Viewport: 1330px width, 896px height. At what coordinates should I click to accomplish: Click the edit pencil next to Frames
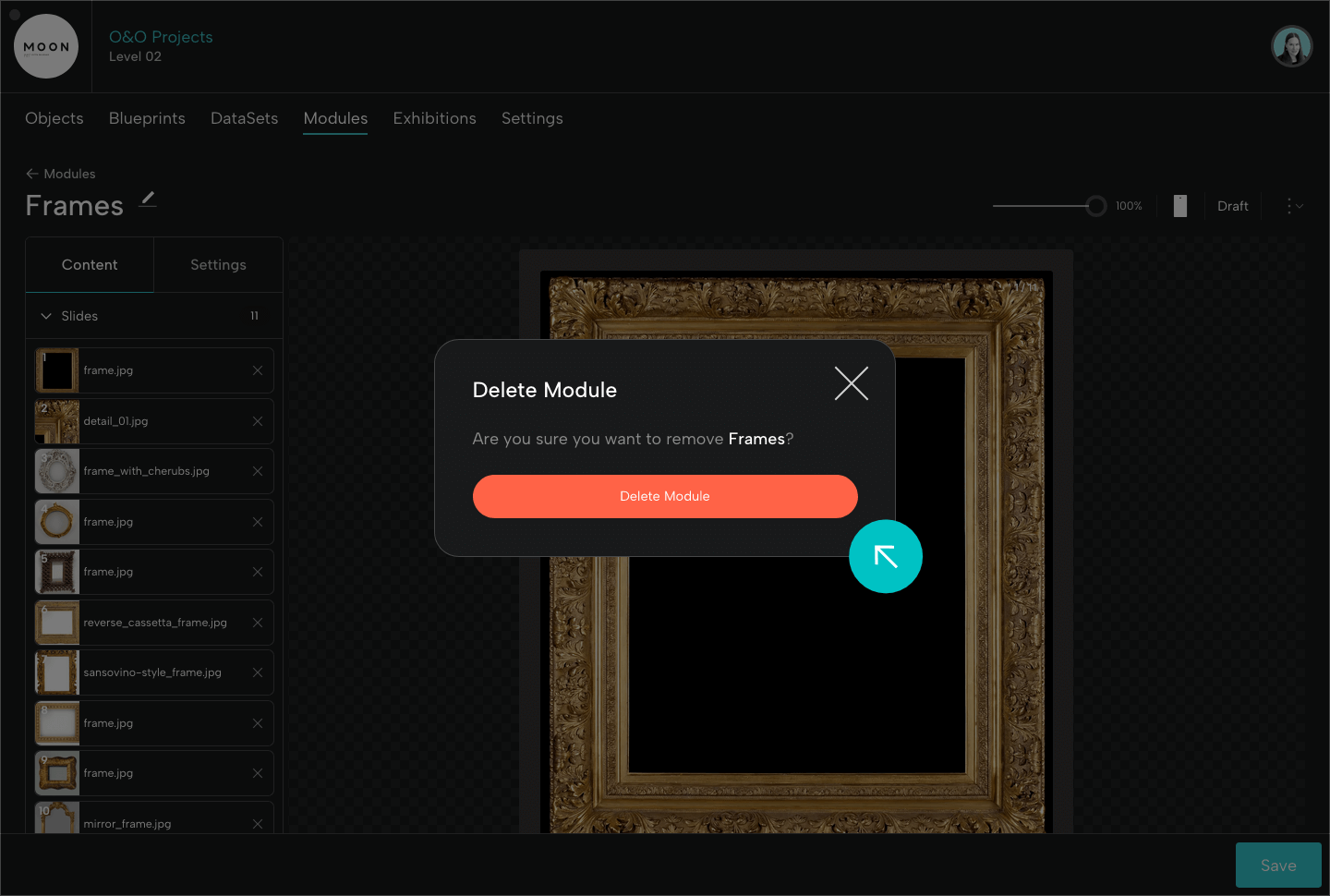coord(148,200)
